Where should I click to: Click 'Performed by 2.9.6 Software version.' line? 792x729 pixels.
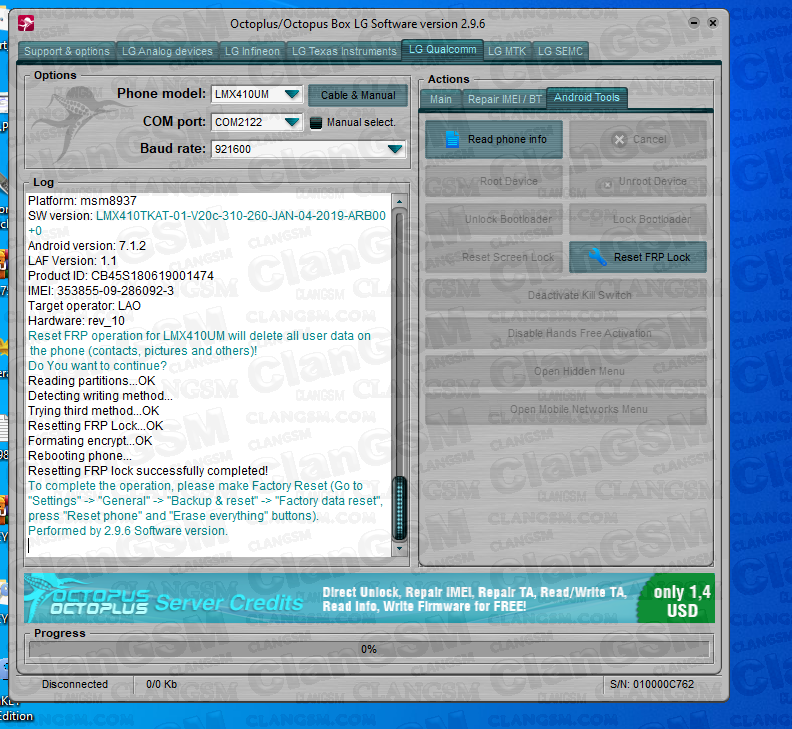[128, 531]
